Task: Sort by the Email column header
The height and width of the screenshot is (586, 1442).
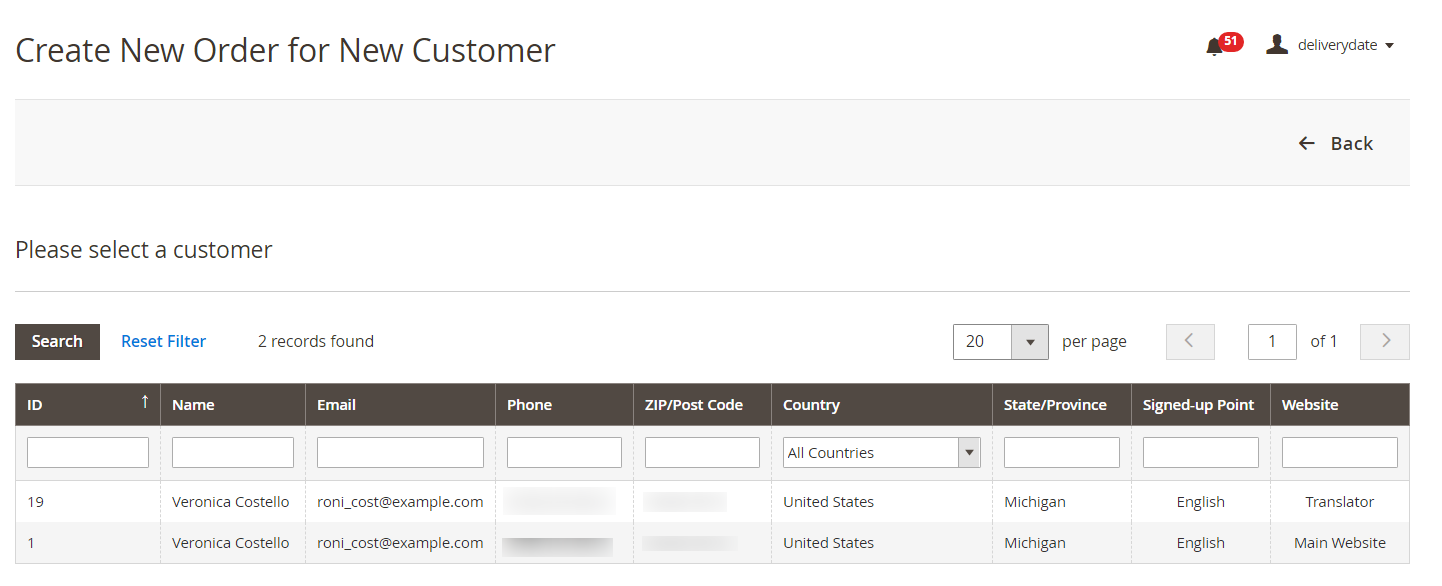Action: (x=337, y=405)
